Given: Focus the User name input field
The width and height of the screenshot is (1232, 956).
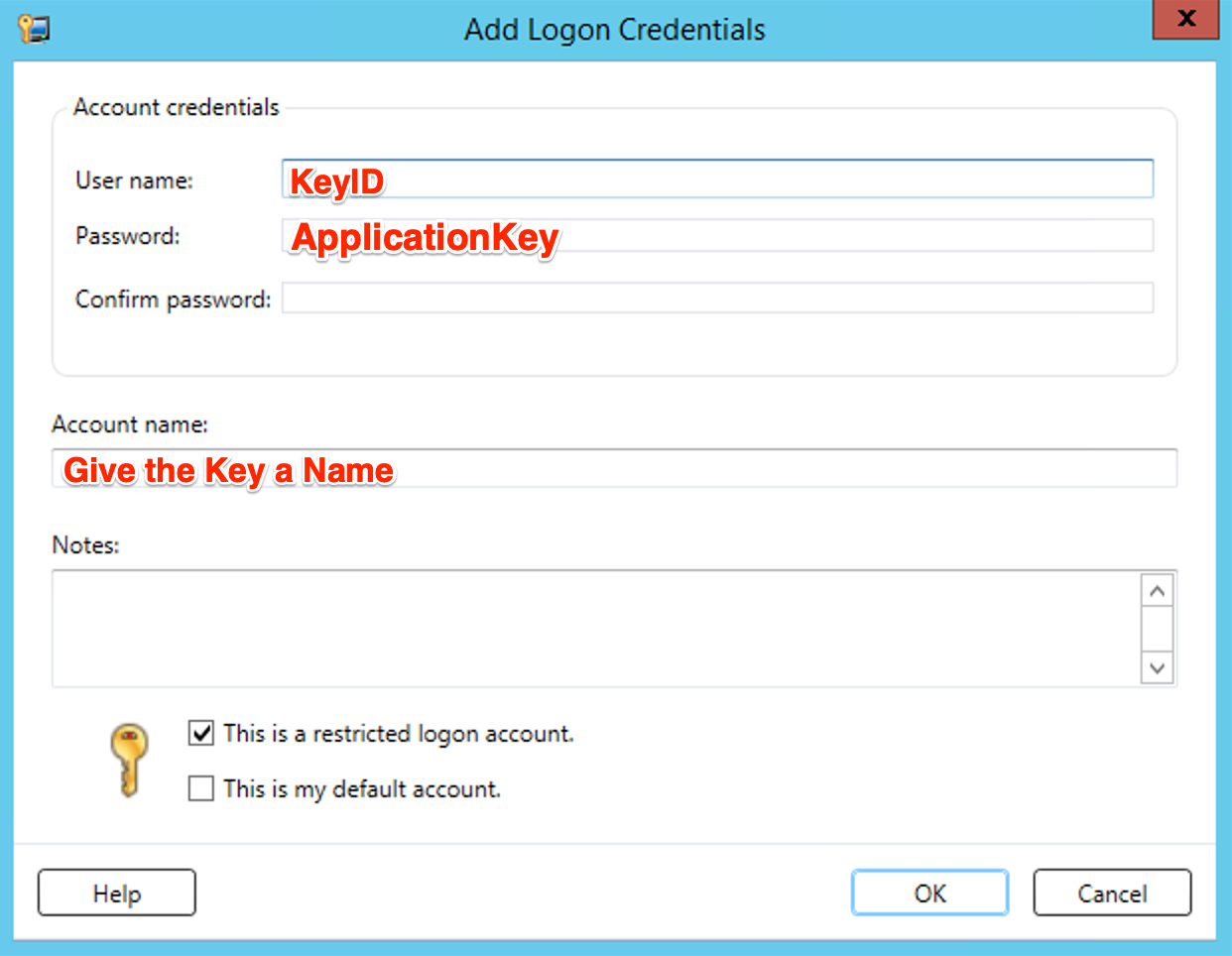Looking at the screenshot, I should (717, 179).
